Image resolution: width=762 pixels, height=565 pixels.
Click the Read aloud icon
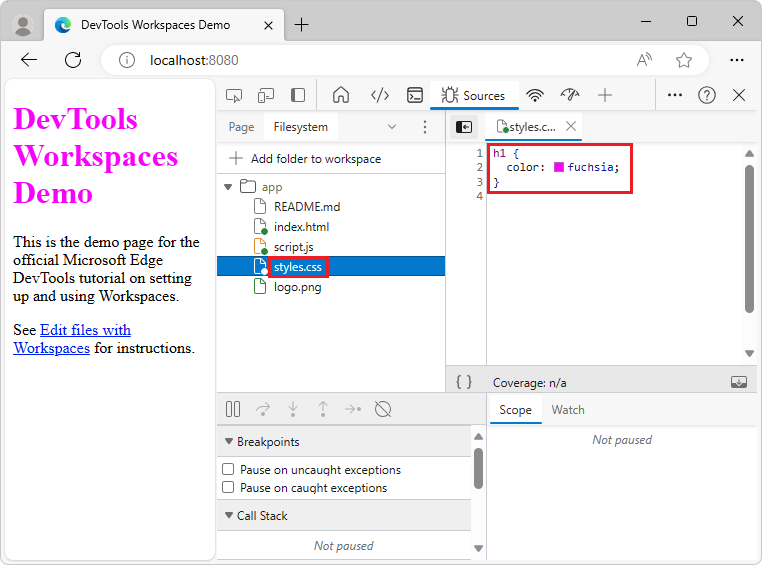pos(644,60)
